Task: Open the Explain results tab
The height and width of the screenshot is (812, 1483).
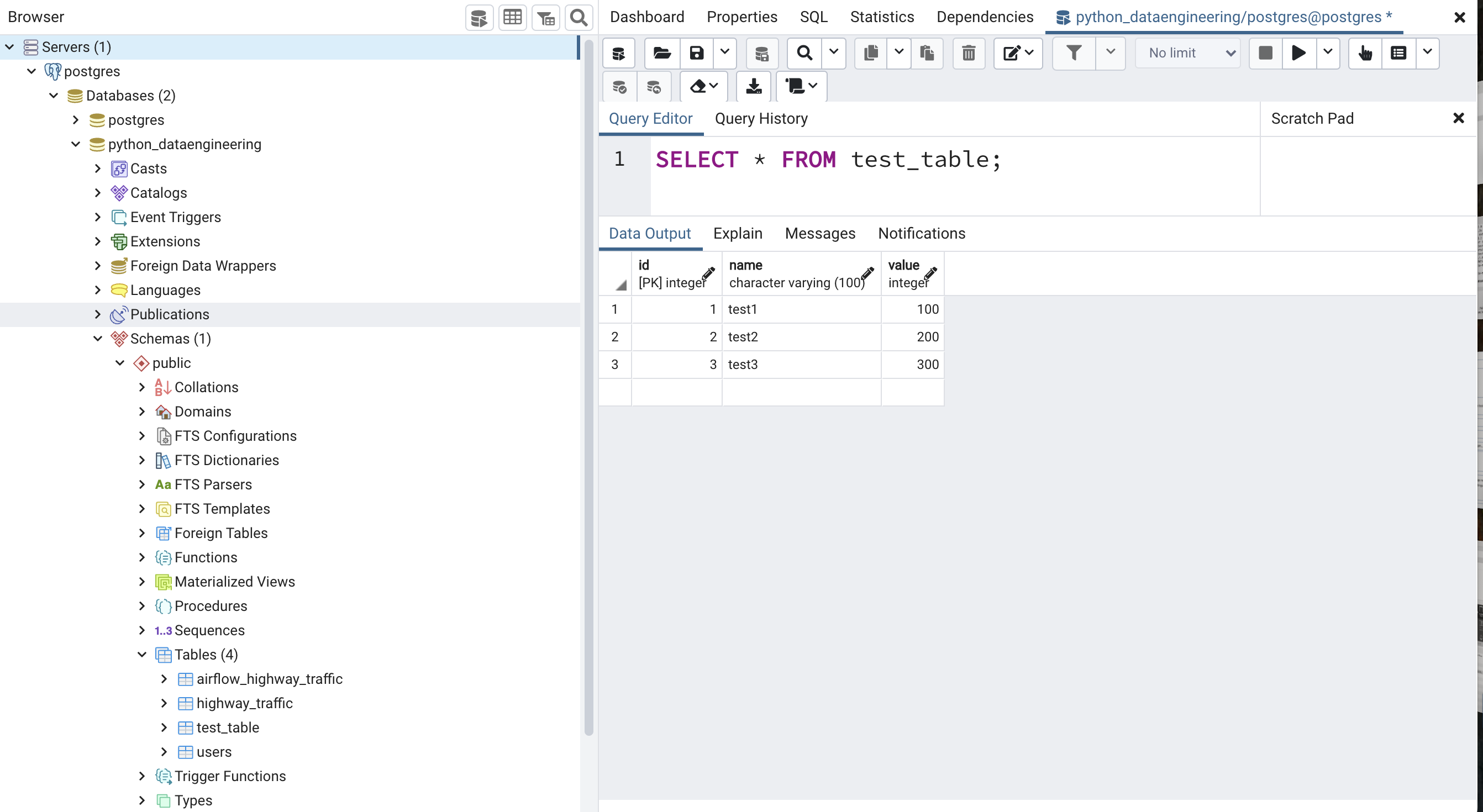Action: [x=738, y=233]
